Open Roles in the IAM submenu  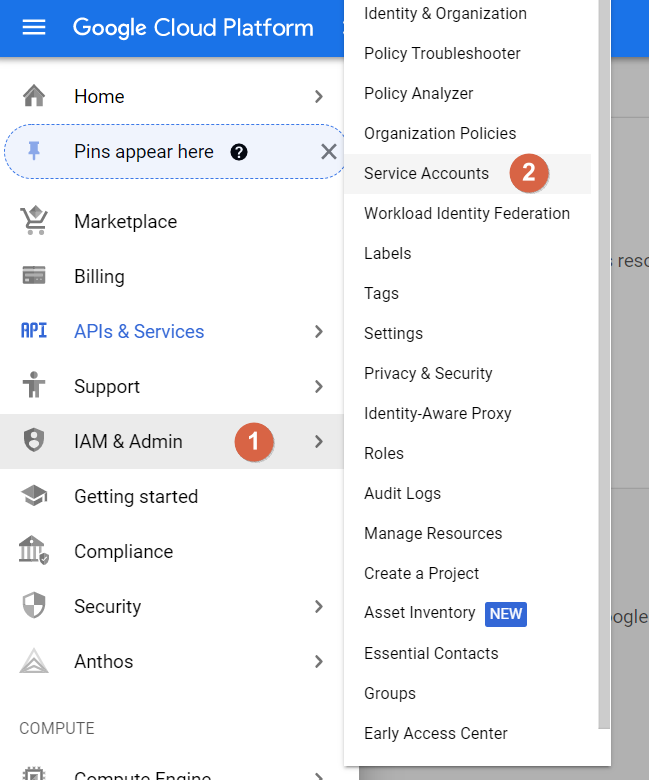tap(384, 453)
